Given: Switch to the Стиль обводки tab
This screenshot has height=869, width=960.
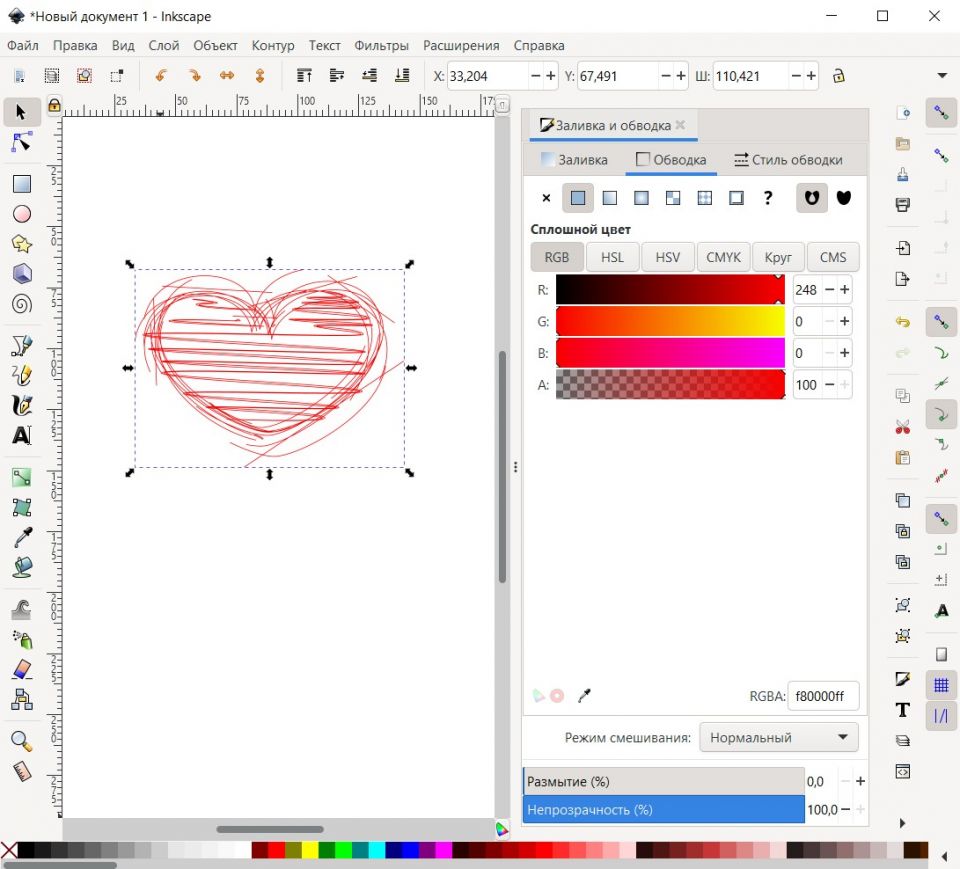Looking at the screenshot, I should 787,159.
